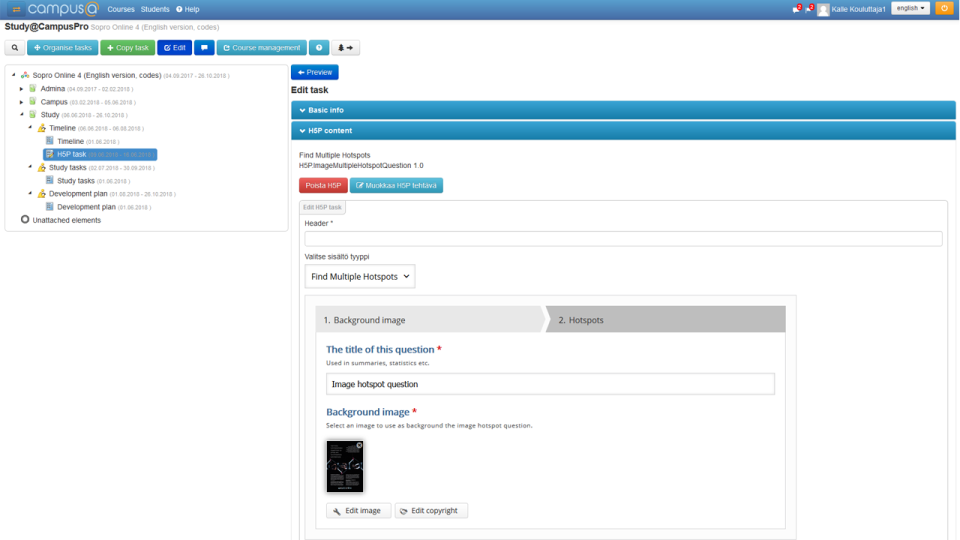Viewport: 960px width, 540px height.
Task: Collapse the Study tree node
Action: coord(21,114)
